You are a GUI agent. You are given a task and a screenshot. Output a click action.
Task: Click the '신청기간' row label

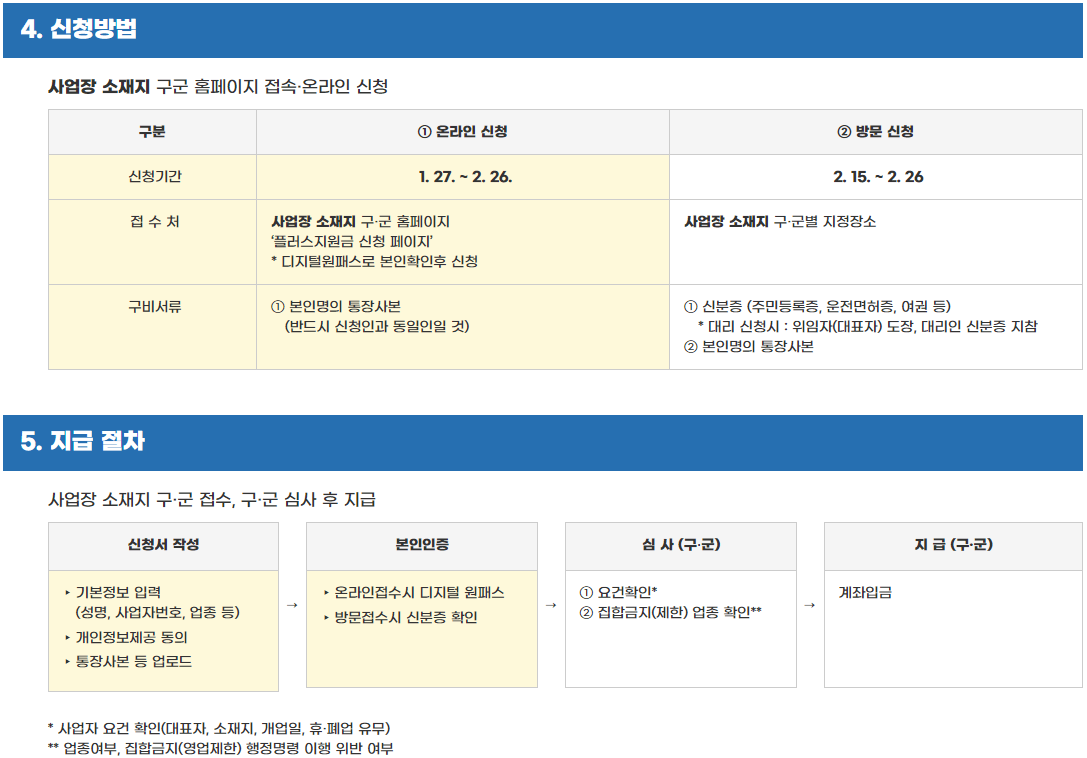[x=155, y=176]
